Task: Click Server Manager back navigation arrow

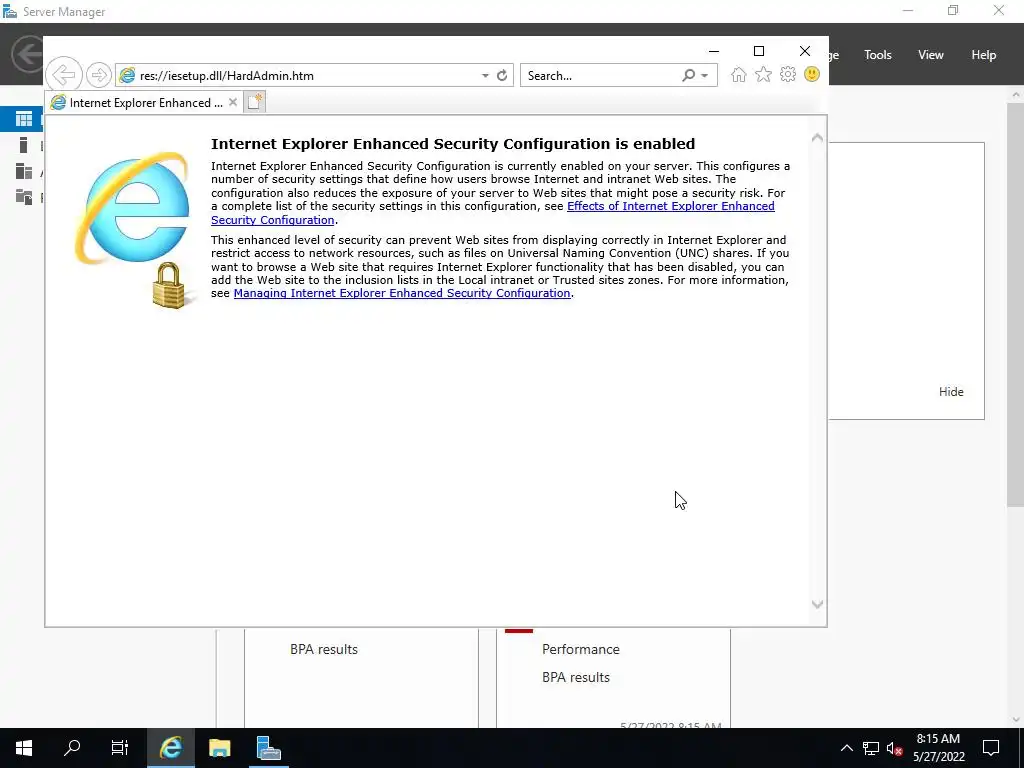Action: click(27, 54)
